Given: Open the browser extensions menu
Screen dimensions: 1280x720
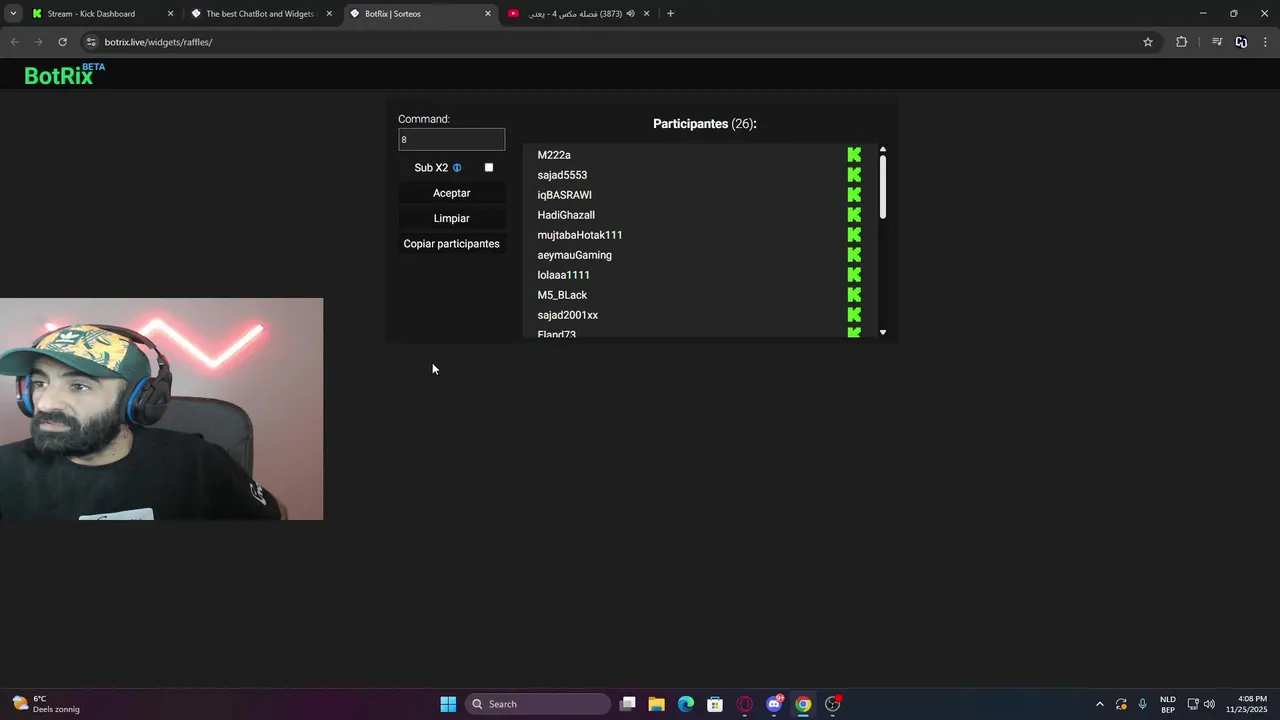Looking at the screenshot, I should click(1181, 42).
